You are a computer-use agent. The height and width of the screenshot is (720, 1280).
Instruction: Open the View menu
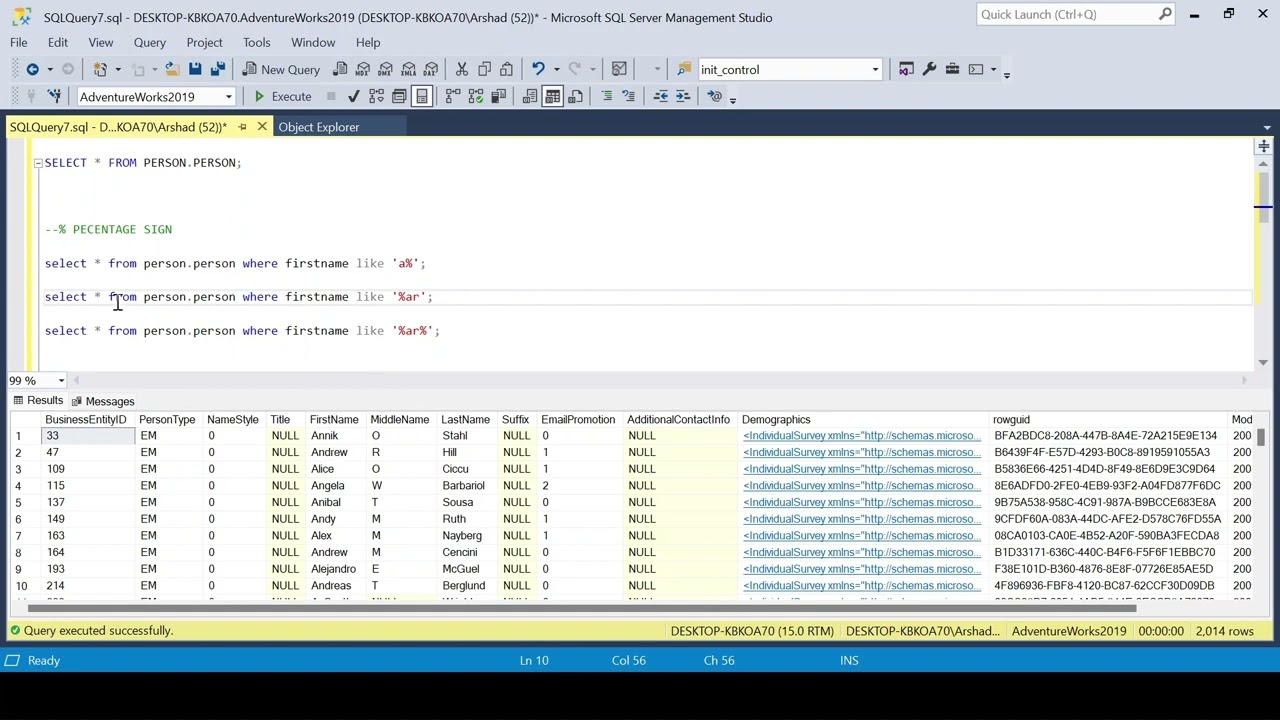click(100, 42)
